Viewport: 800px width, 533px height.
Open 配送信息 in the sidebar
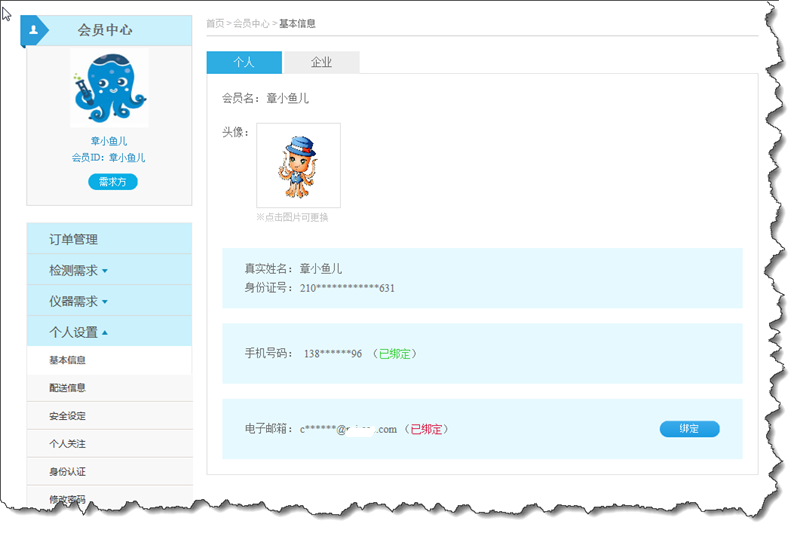pos(68,388)
